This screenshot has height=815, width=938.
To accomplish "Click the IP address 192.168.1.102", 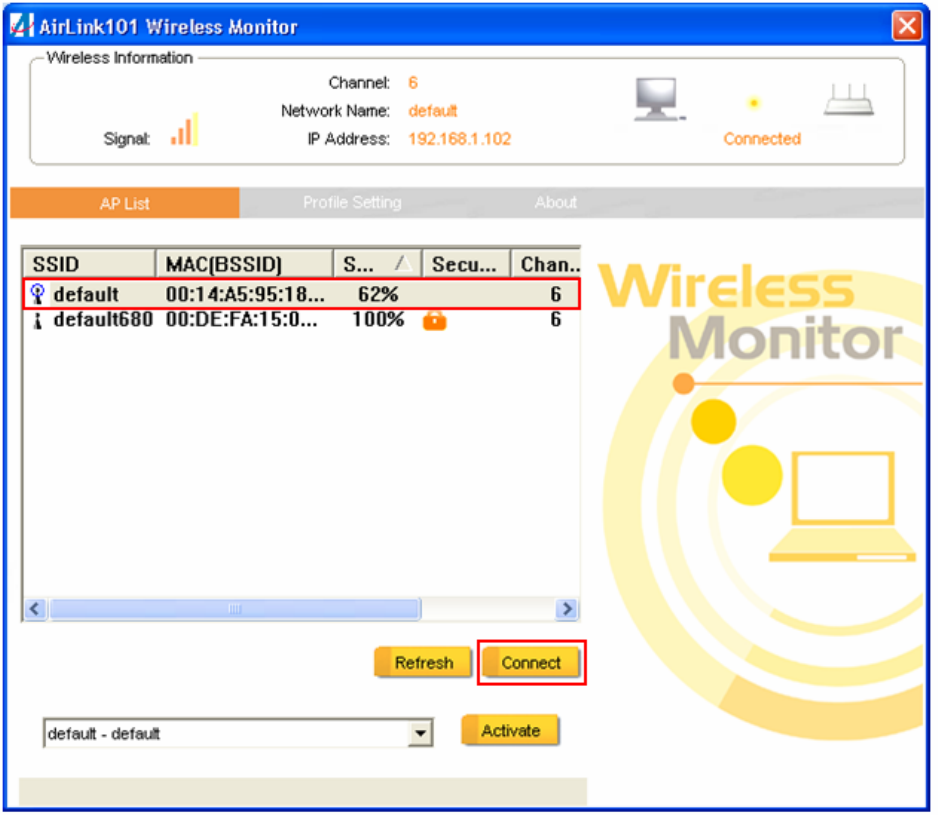I will pyautogui.click(x=459, y=139).
